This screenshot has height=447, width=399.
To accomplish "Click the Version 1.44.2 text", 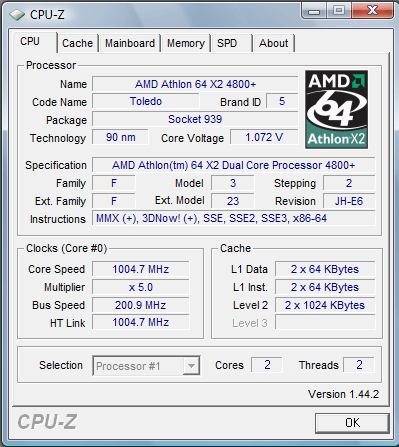I will (x=343, y=394).
